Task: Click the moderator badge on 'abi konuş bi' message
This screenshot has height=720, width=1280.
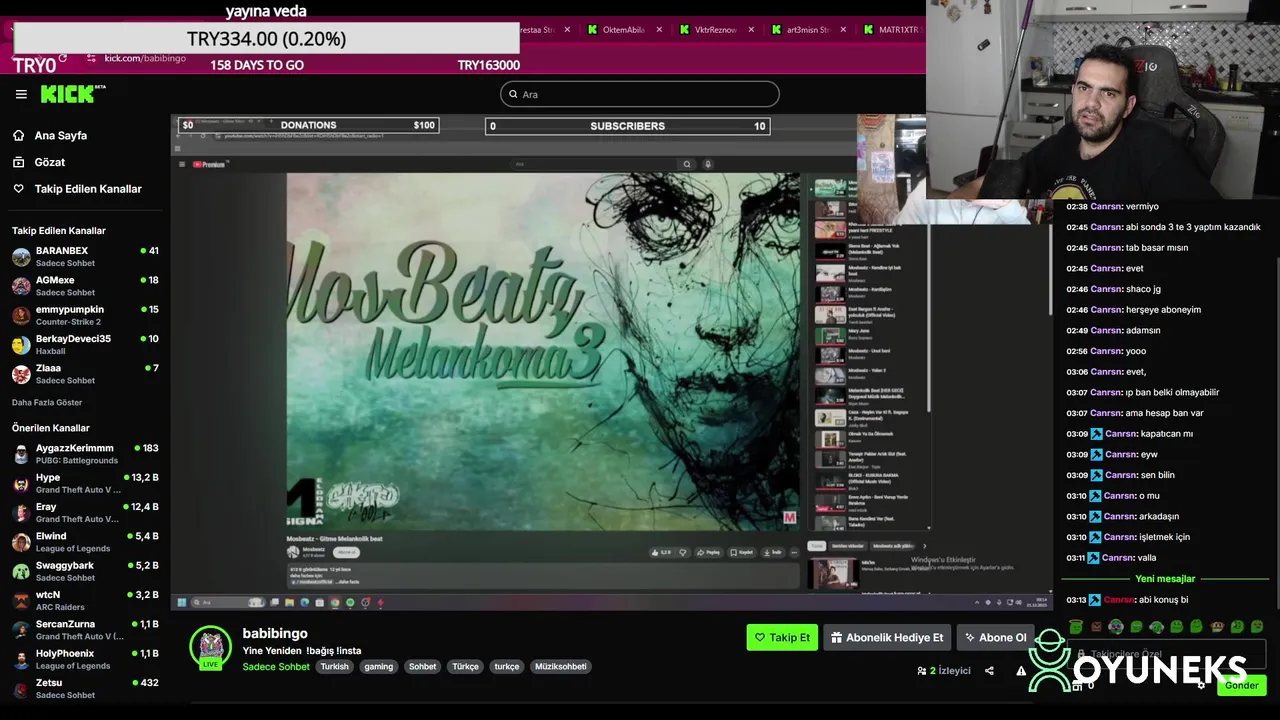Action: tap(1096, 600)
